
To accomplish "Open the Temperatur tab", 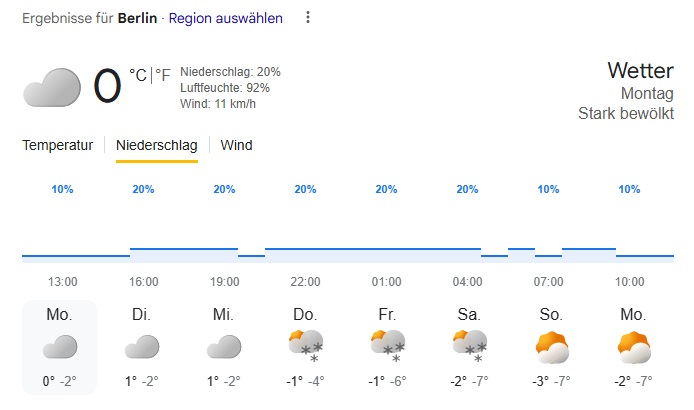I will coord(58,145).
